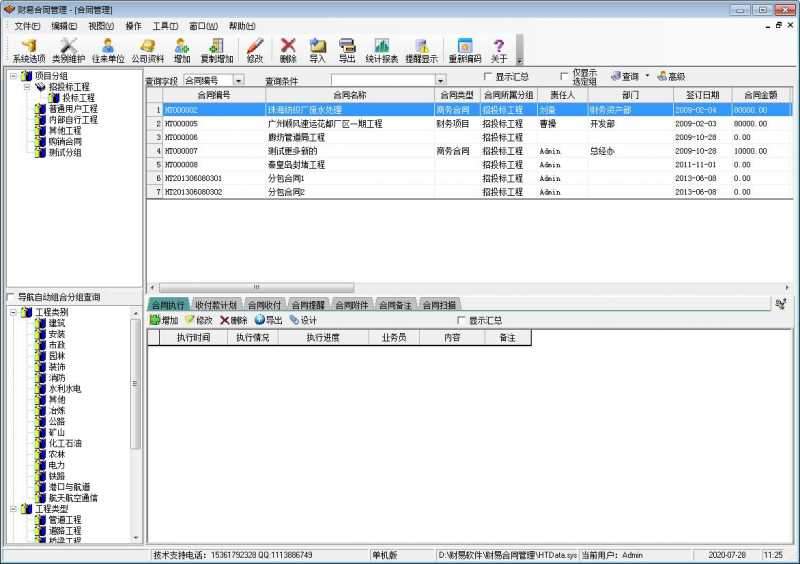
Task: Collapse the 工程类别 tree node
Action: pyautogui.click(x=13, y=312)
